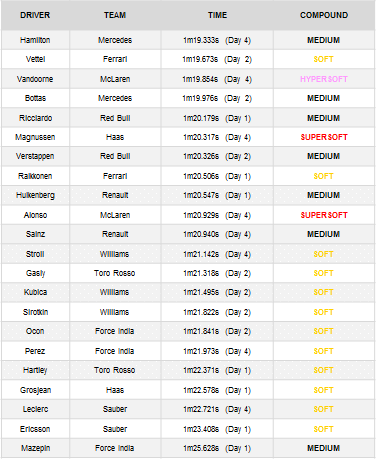Click the DRIVER column header

click(x=35, y=15)
